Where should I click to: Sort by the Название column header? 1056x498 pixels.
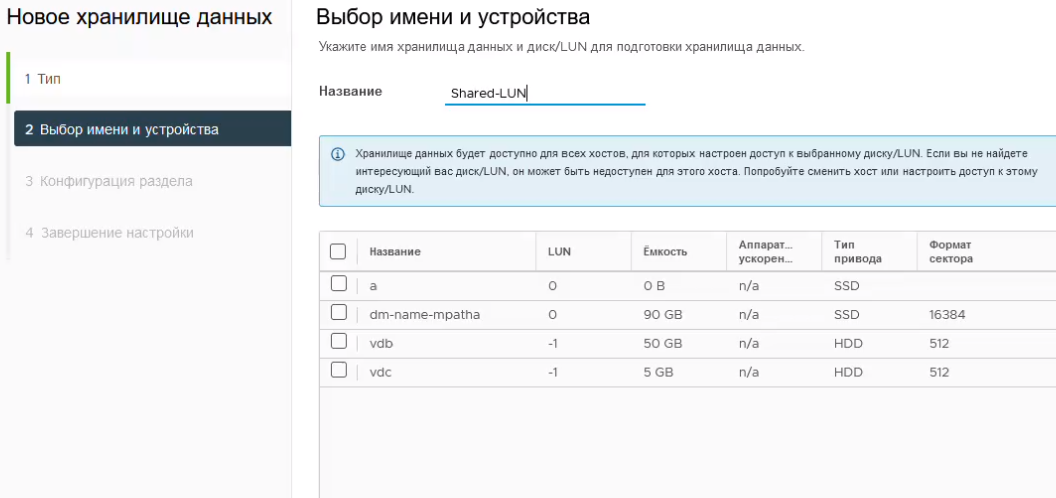pyautogui.click(x=395, y=251)
